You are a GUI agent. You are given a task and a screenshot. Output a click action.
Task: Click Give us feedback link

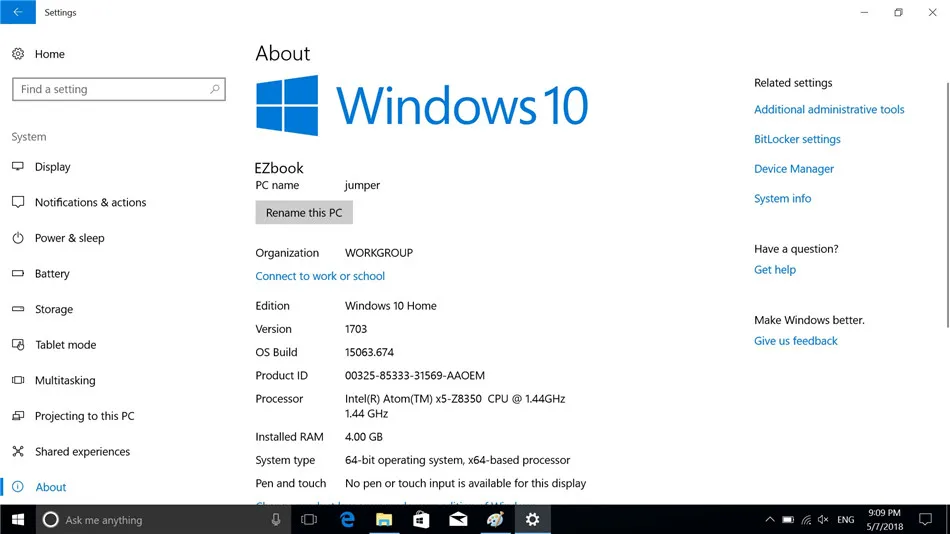(796, 341)
